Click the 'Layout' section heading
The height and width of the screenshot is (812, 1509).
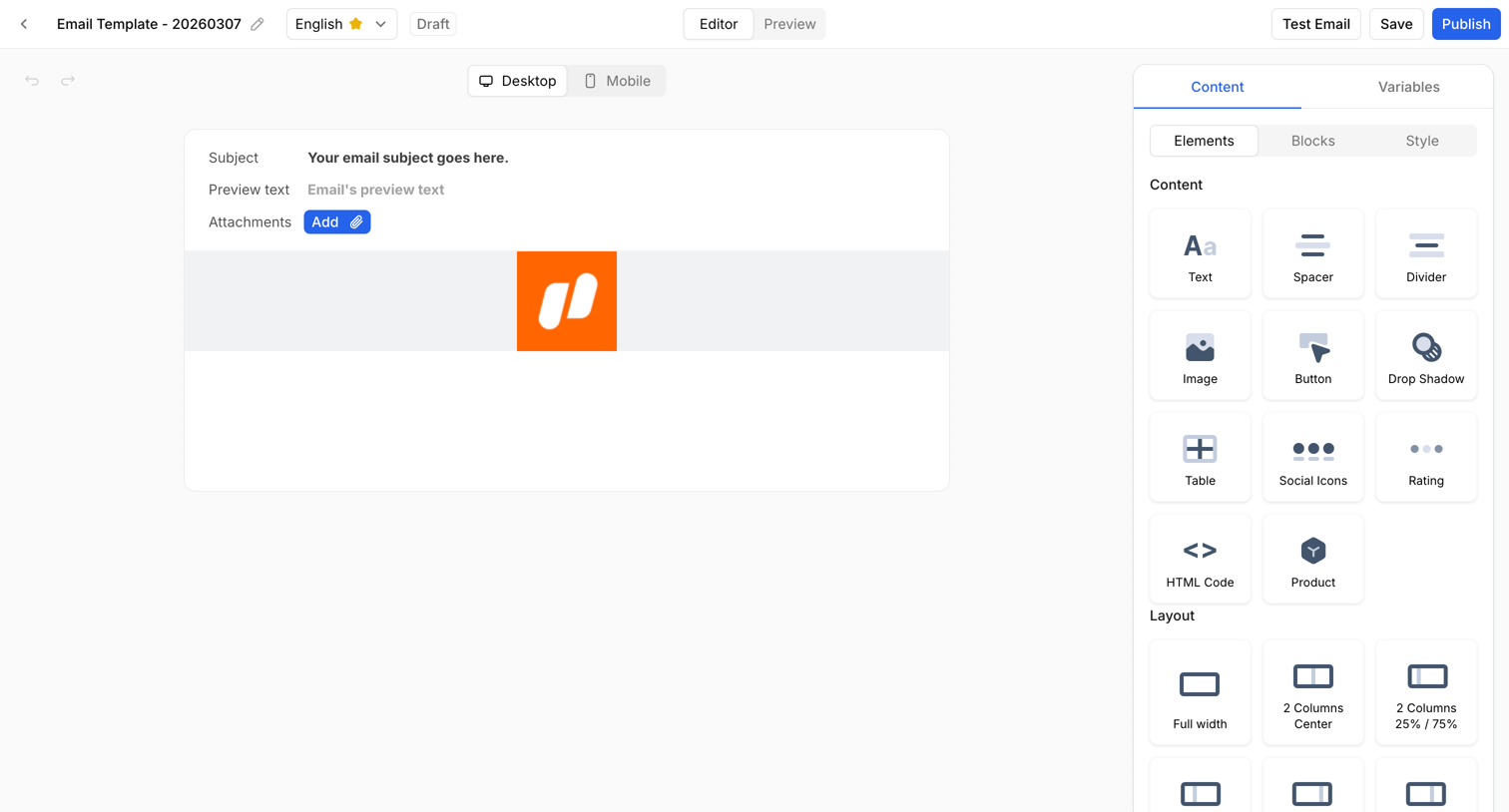(1172, 615)
